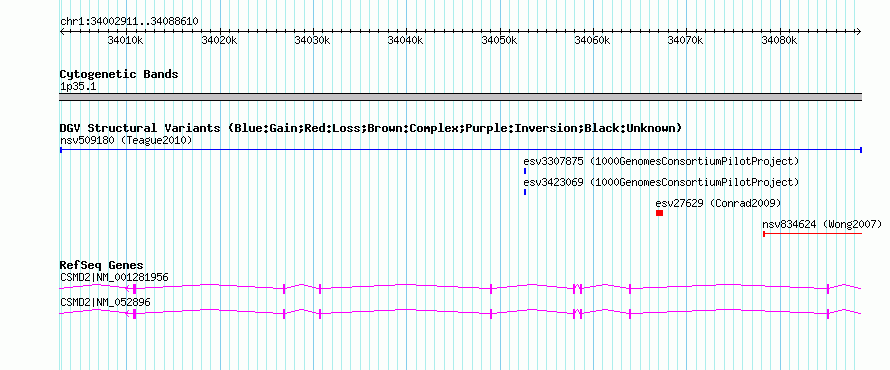Click the 34040k ruler tick label
The width and height of the screenshot is (890, 370).
[406, 40]
